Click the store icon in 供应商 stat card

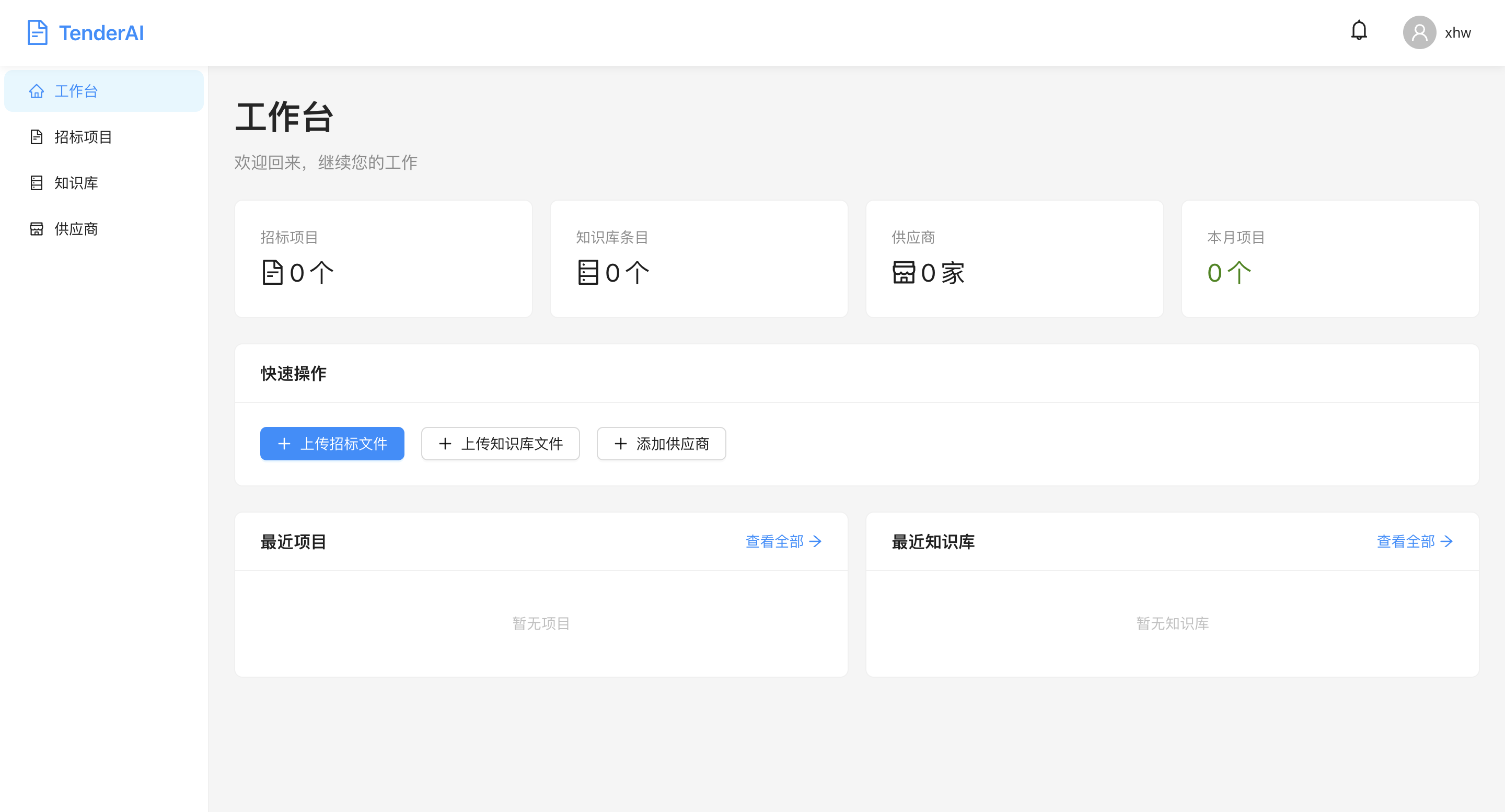pos(903,273)
